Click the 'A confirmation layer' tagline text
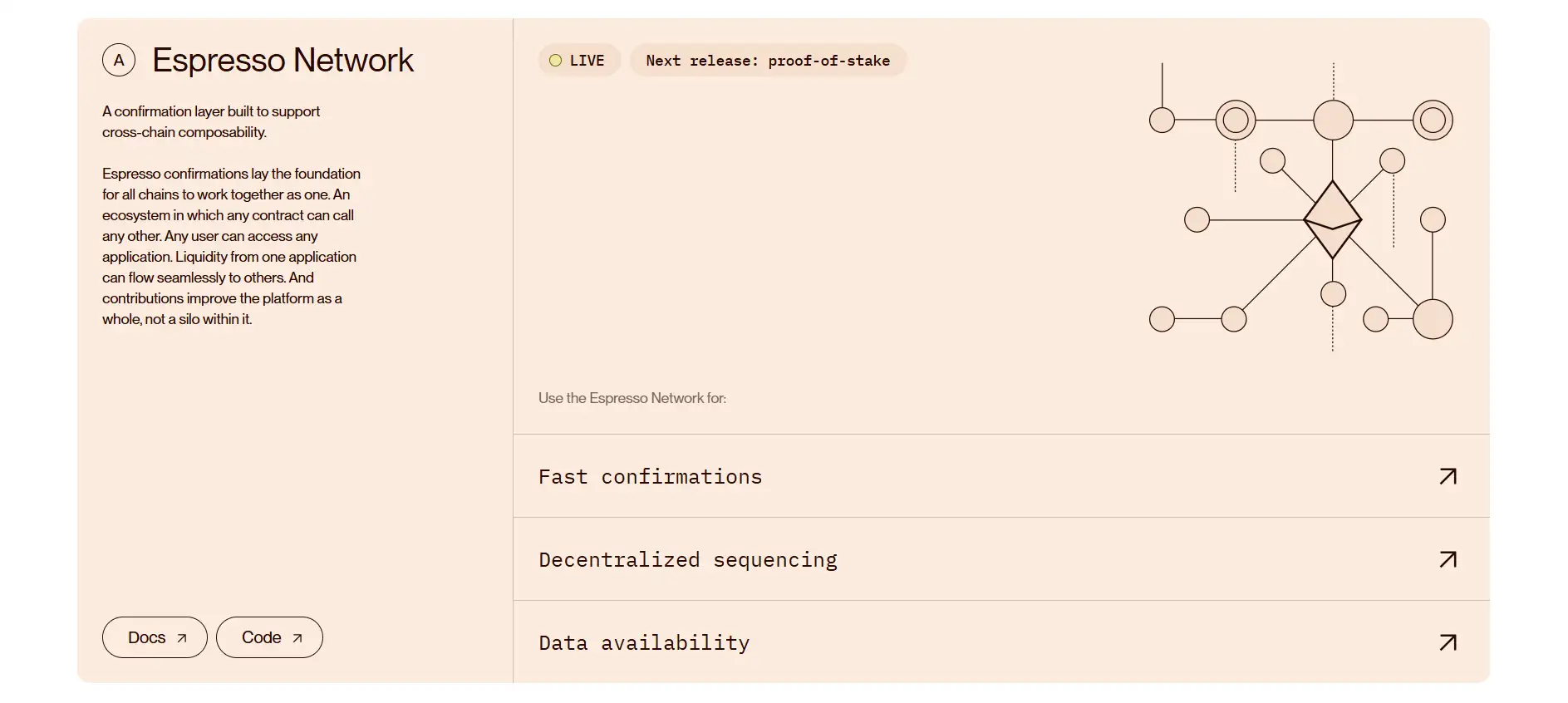This screenshot has height=703, width=1568. 210,121
